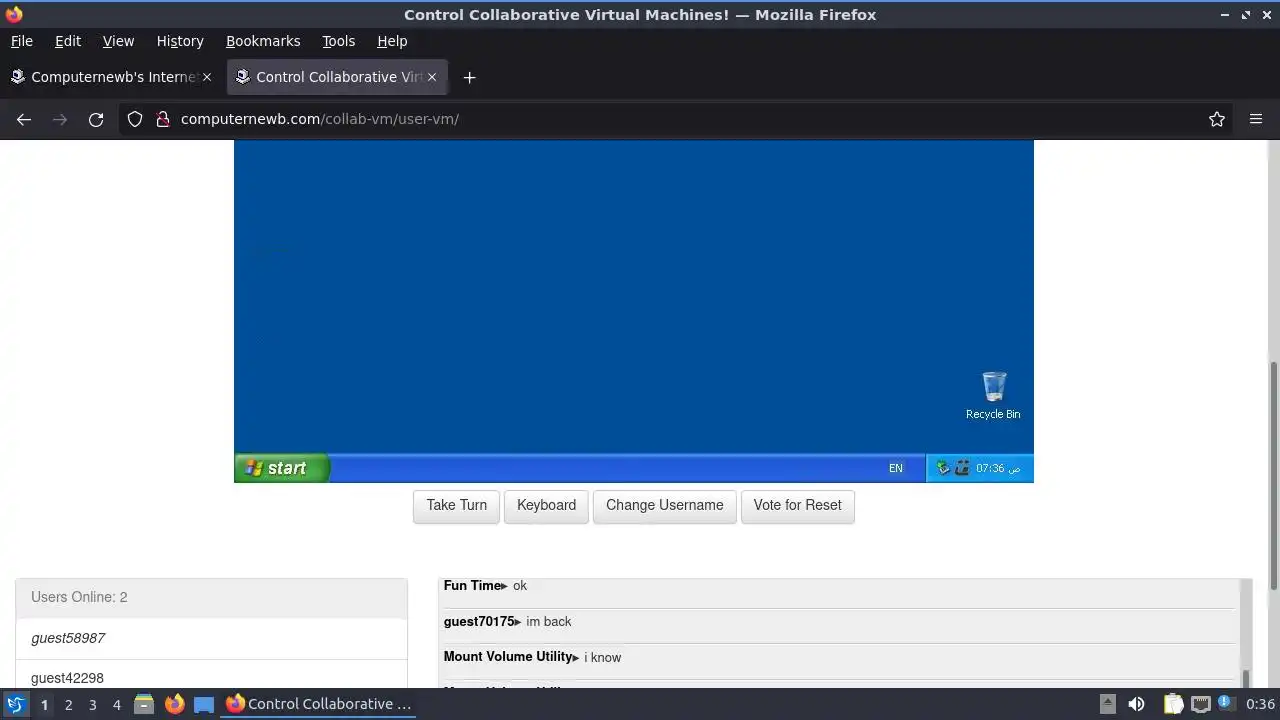This screenshot has height=720, width=1280.
Task: Close the Control Collaborative Virtual Machines tab
Action: click(432, 77)
